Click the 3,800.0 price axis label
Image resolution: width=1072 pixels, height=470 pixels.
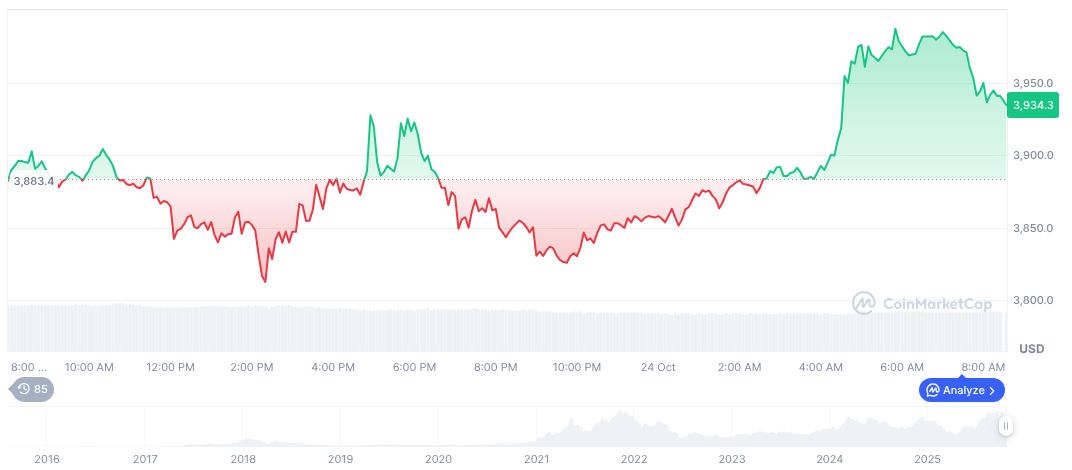coord(1033,300)
